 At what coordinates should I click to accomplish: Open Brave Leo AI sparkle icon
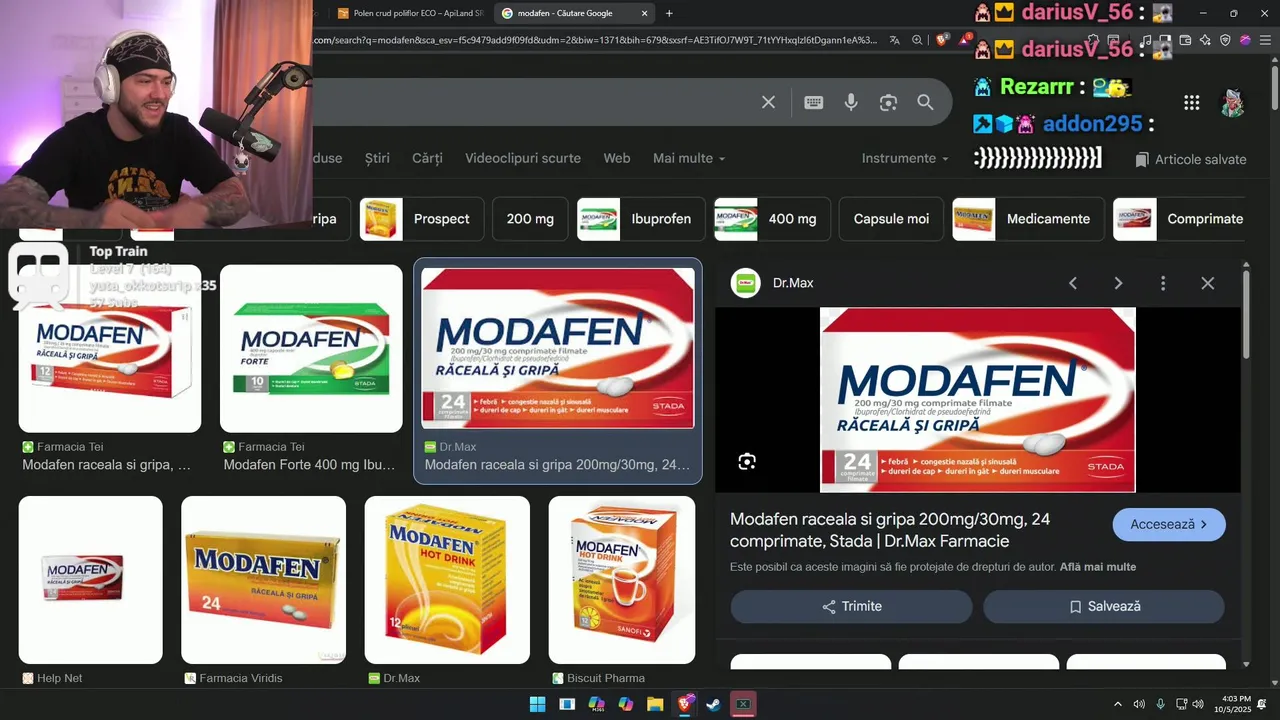click(1205, 40)
